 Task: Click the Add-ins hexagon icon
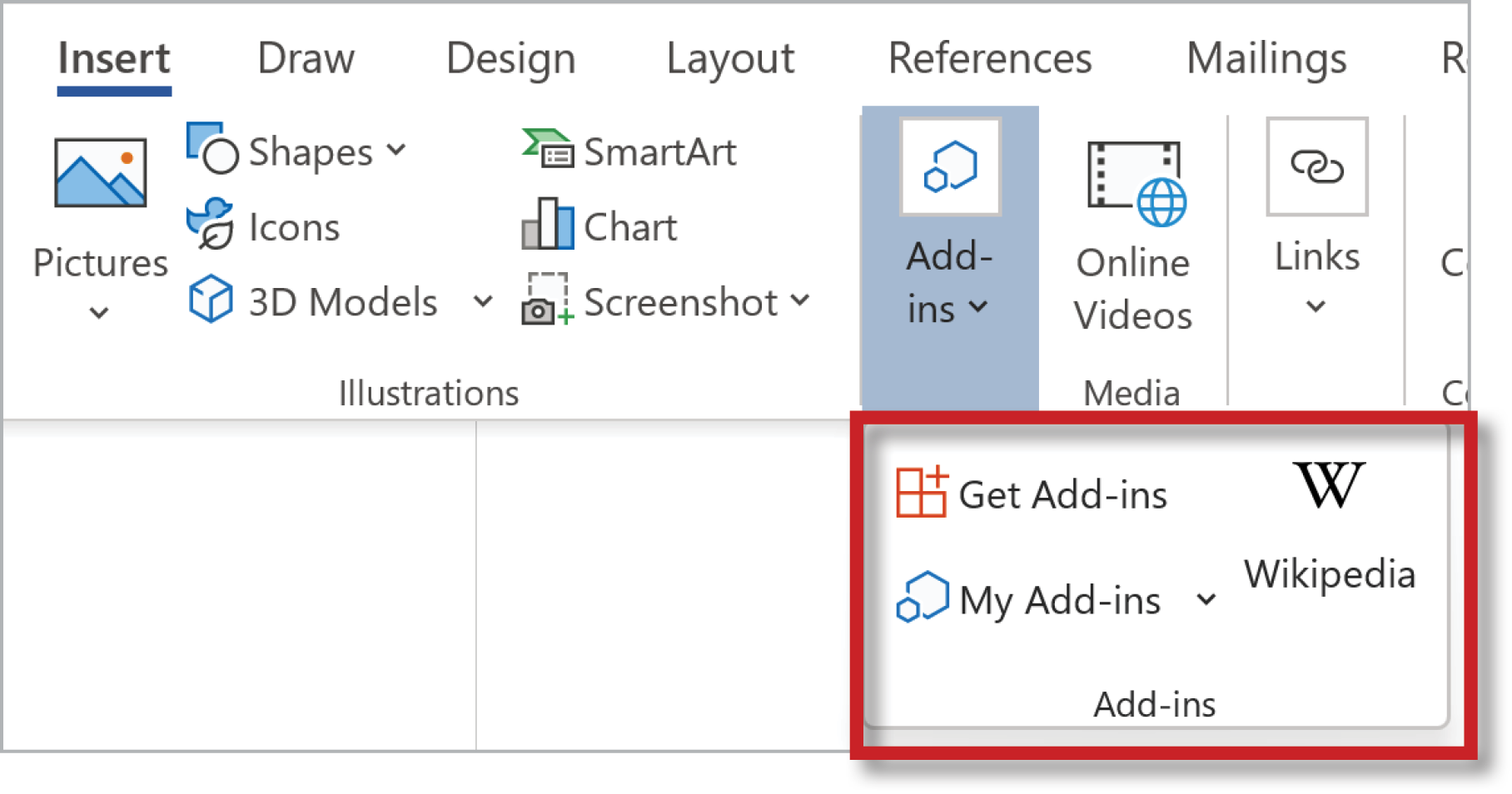950,166
